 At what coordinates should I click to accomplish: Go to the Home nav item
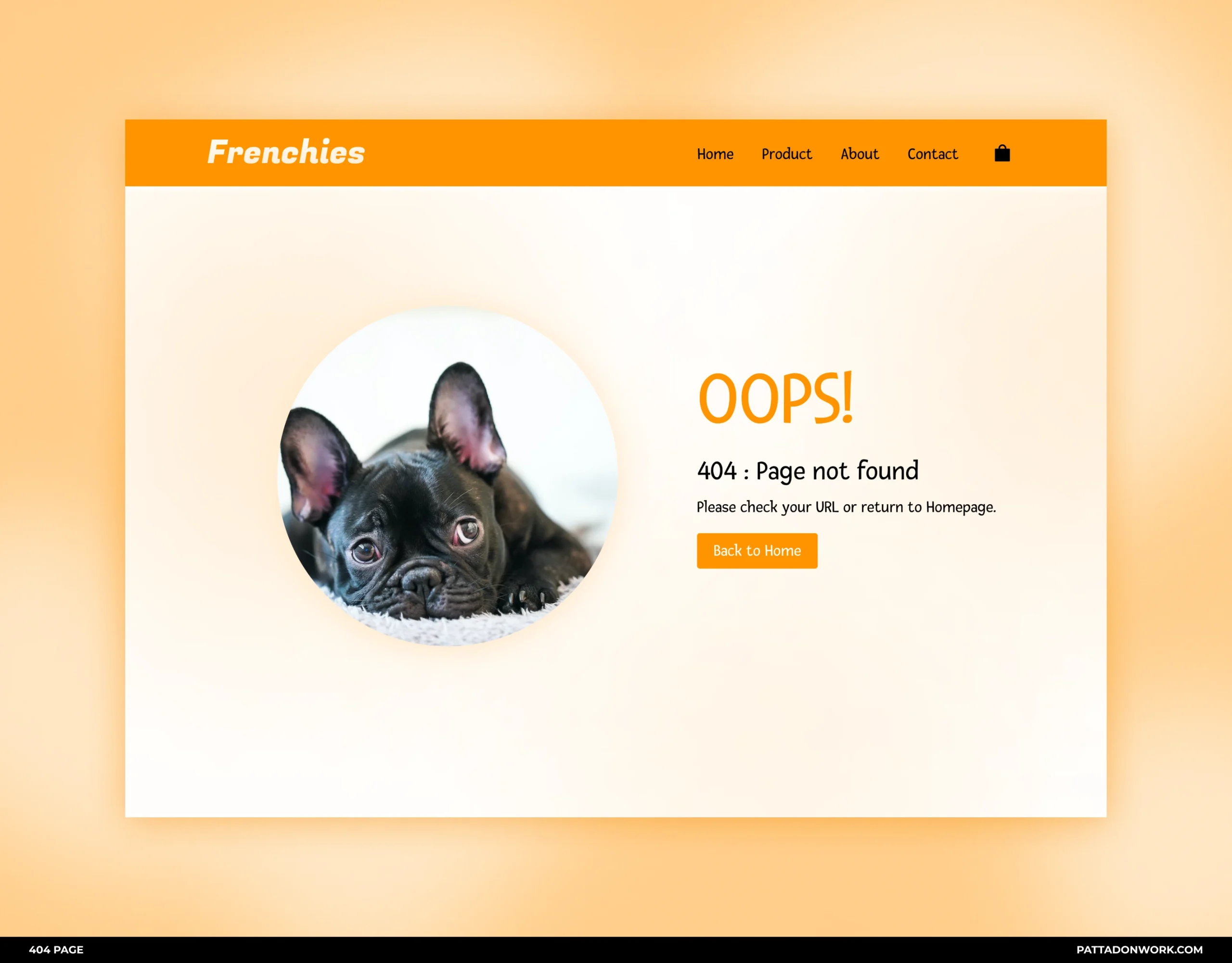coord(715,154)
